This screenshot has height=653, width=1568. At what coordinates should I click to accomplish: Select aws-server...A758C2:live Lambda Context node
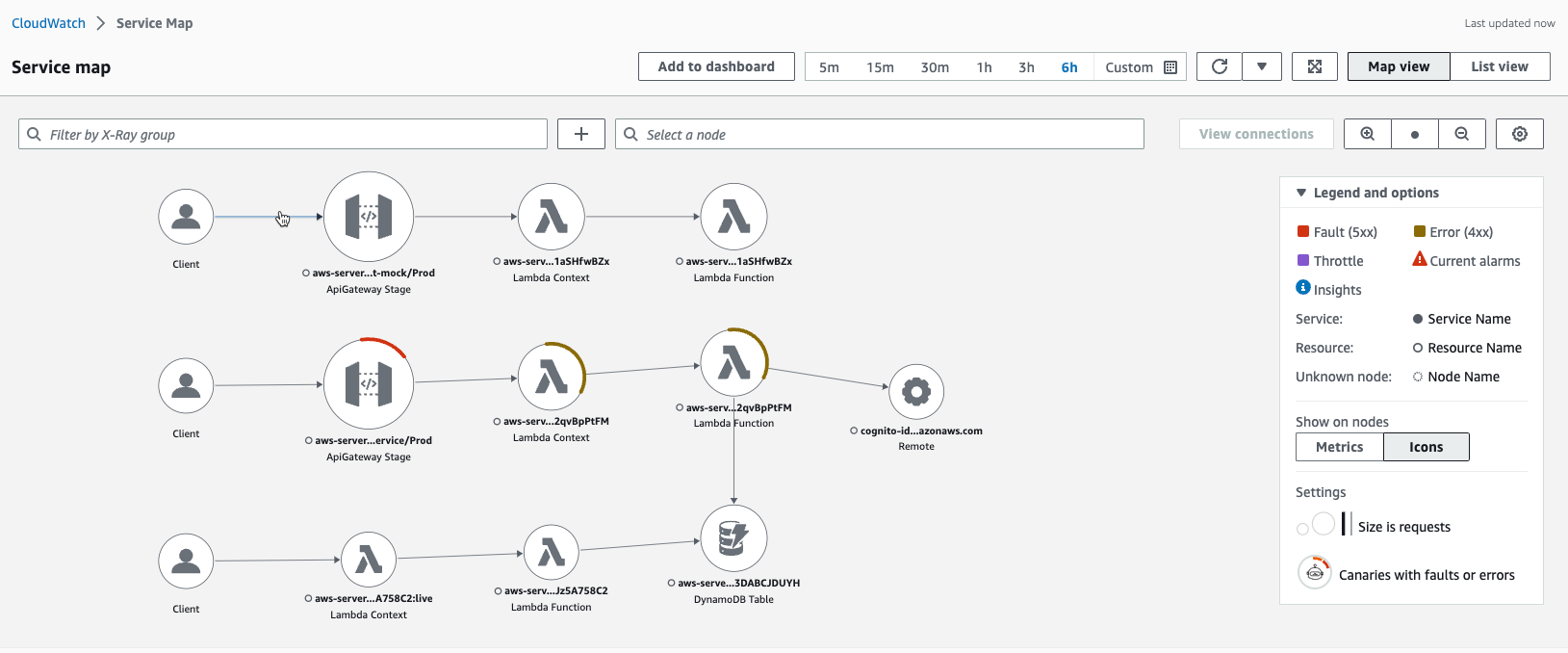coord(369,560)
